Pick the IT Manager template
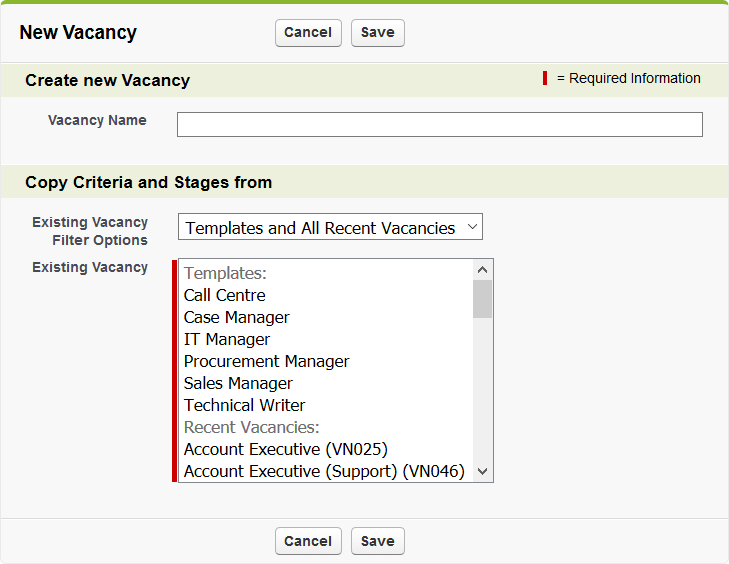Viewport: 729px width, 564px height. (227, 339)
